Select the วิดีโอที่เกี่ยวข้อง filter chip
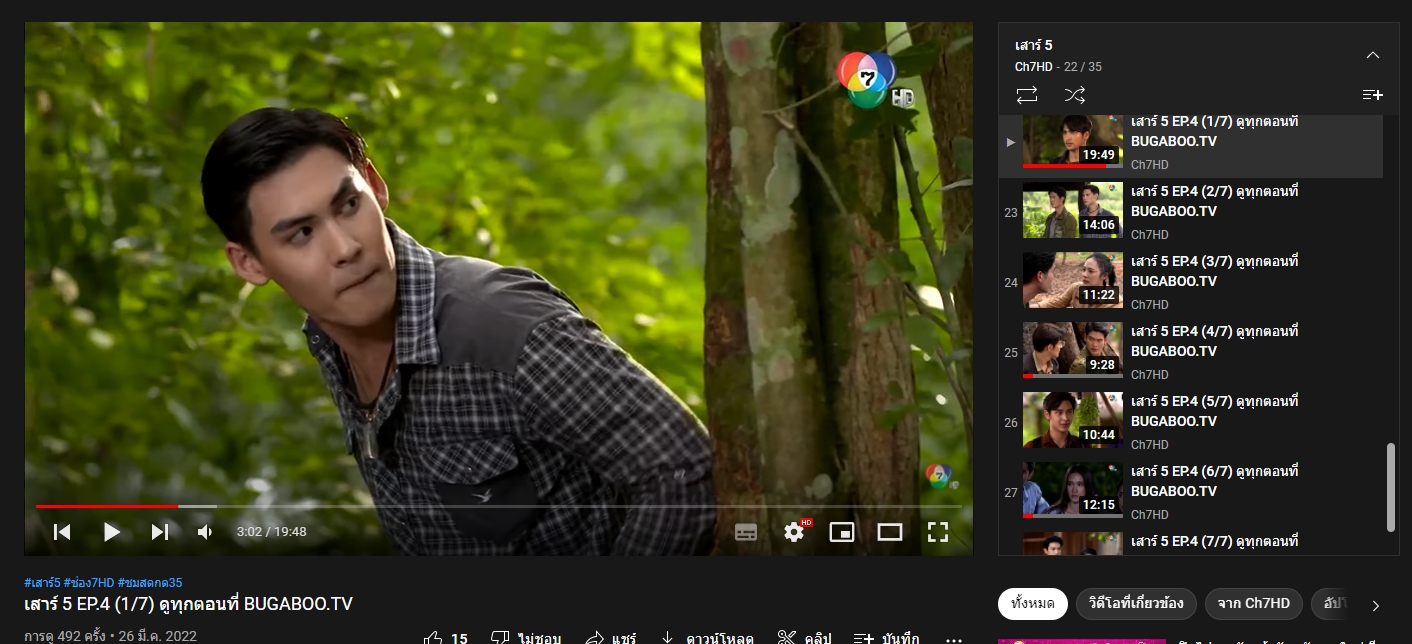Image resolution: width=1412 pixels, height=644 pixels. (1136, 604)
